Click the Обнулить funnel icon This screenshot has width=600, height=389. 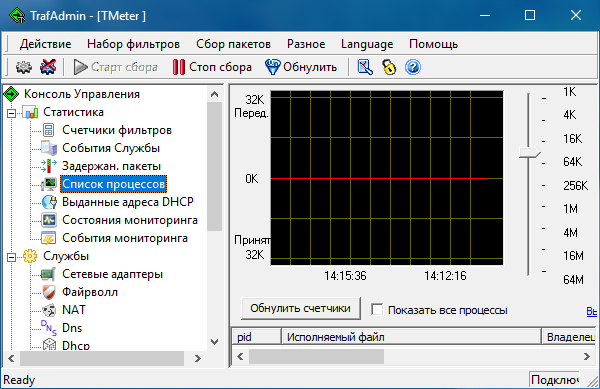tap(272, 67)
